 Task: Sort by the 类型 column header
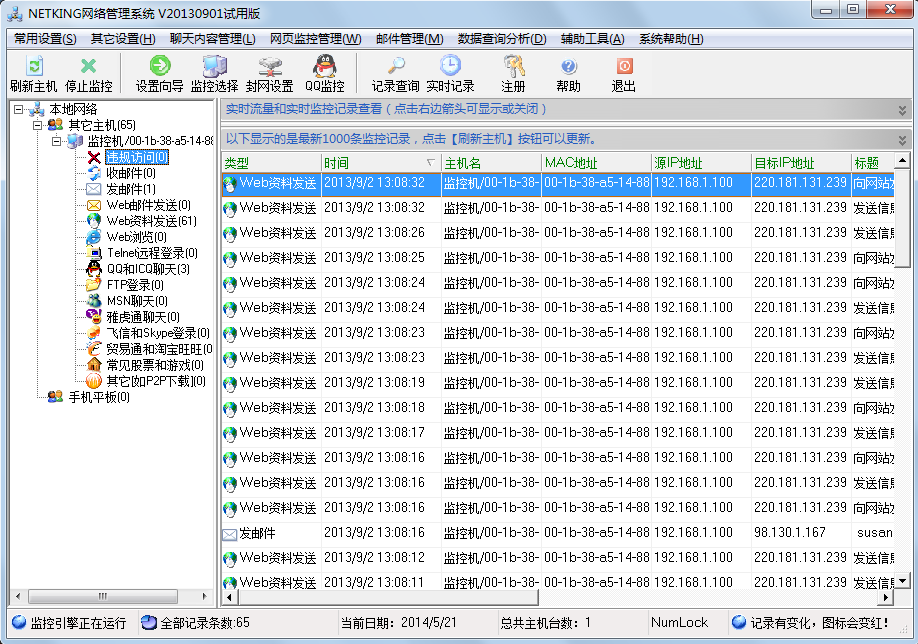272,163
